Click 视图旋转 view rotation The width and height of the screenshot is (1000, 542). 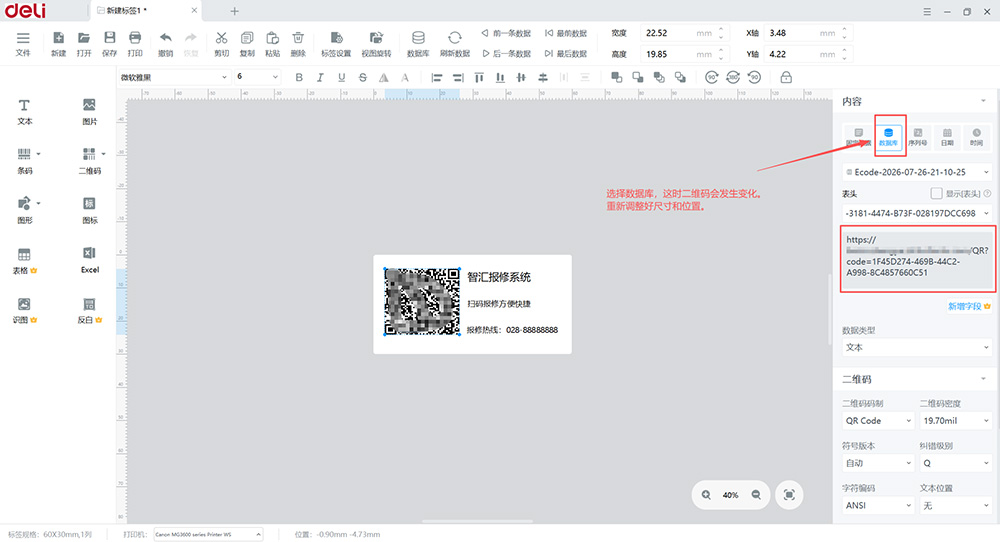pos(376,44)
